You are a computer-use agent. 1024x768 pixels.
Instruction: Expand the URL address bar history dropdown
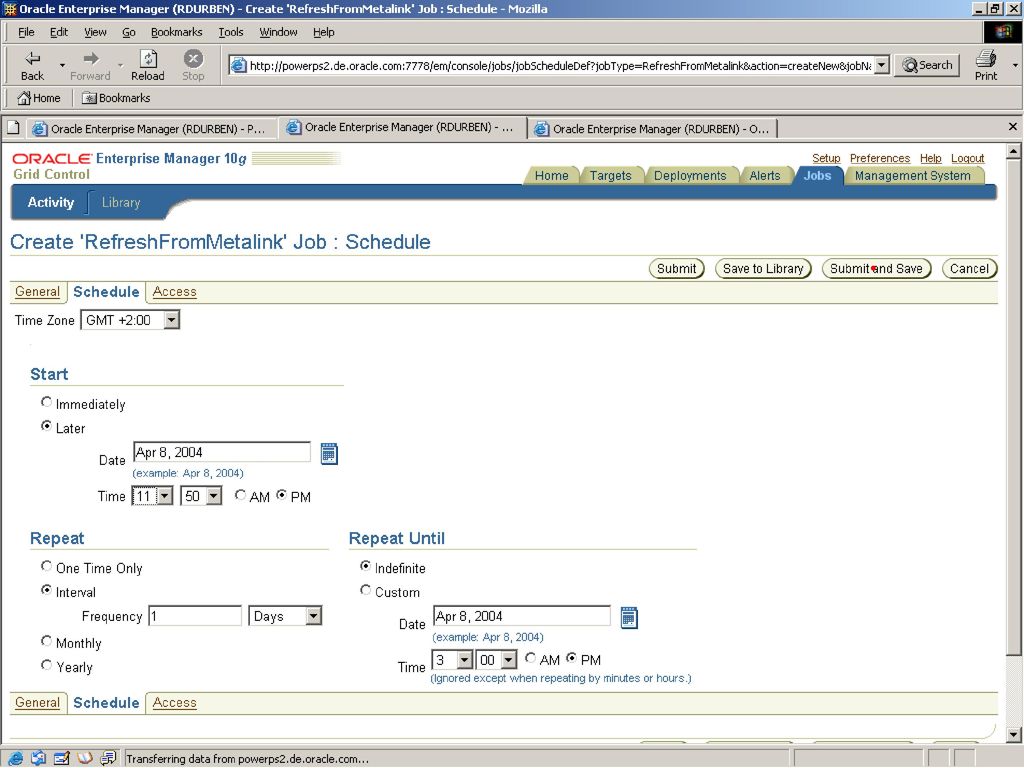(x=882, y=65)
